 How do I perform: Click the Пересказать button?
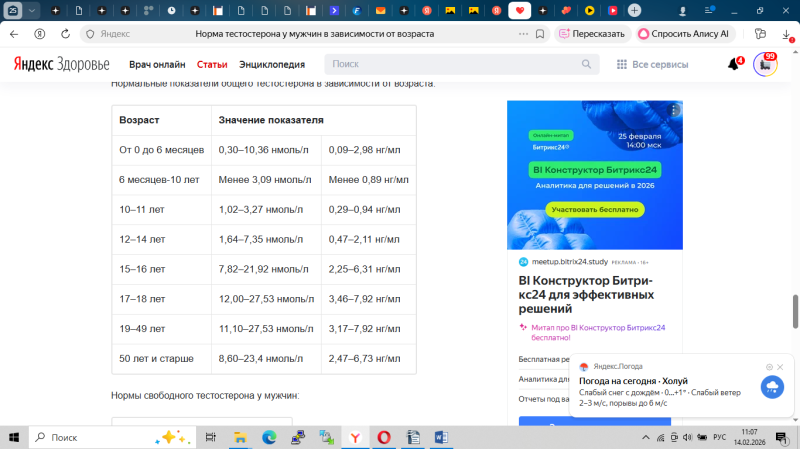pyautogui.click(x=591, y=33)
